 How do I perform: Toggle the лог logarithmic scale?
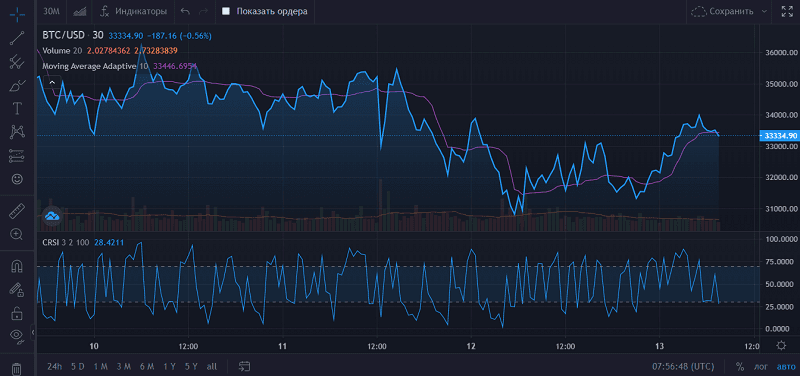click(x=761, y=366)
